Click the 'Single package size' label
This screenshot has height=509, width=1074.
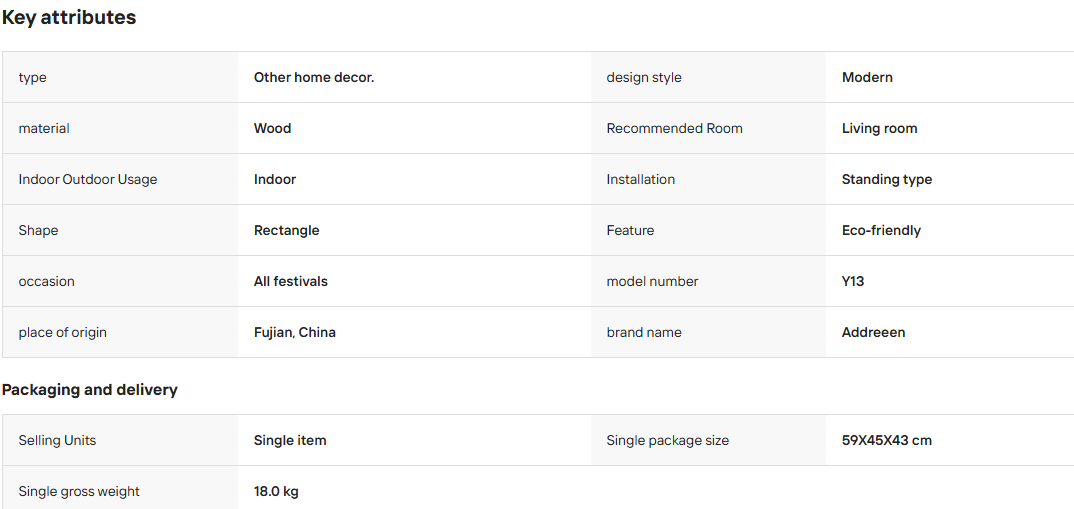[x=668, y=440]
